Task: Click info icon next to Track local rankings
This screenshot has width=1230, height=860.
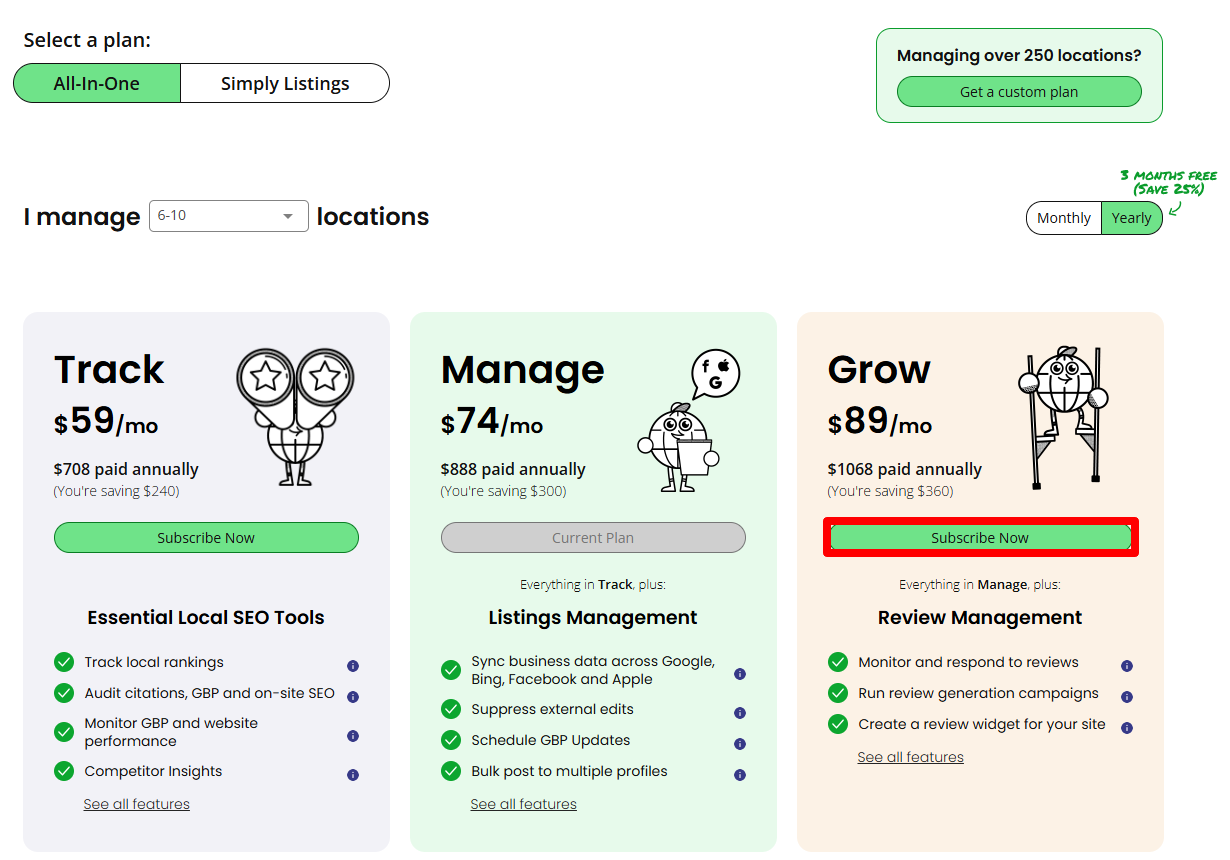Action: tap(353, 666)
